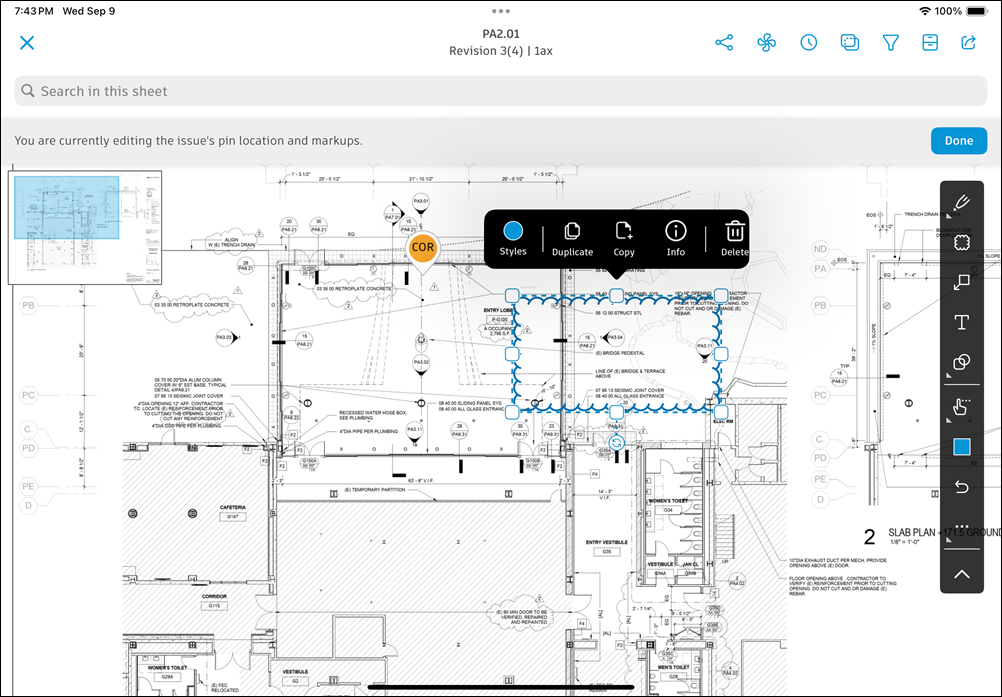Tap the PA2.01 sheet title

[x=501, y=34]
